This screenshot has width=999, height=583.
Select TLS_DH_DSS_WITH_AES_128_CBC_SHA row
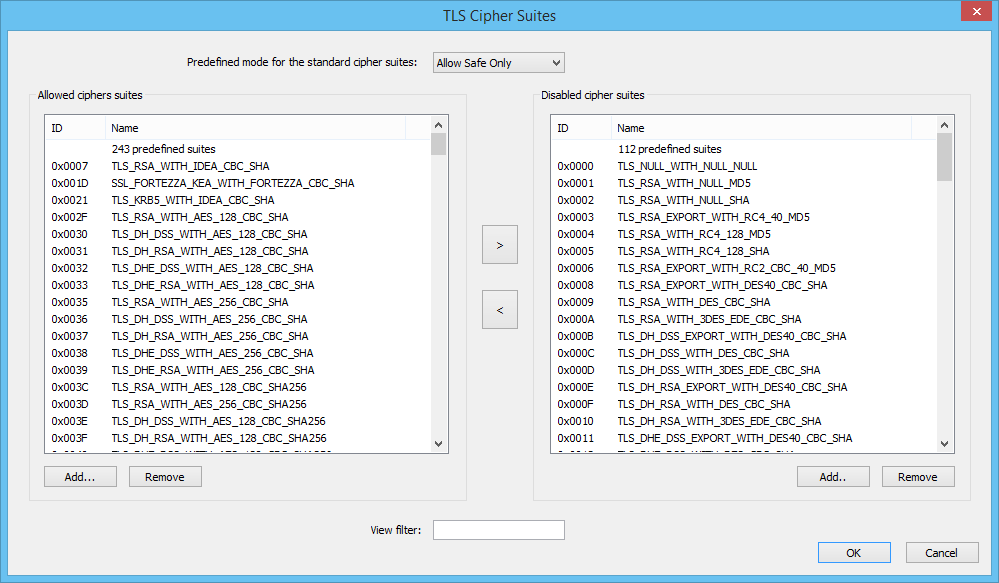point(238,234)
